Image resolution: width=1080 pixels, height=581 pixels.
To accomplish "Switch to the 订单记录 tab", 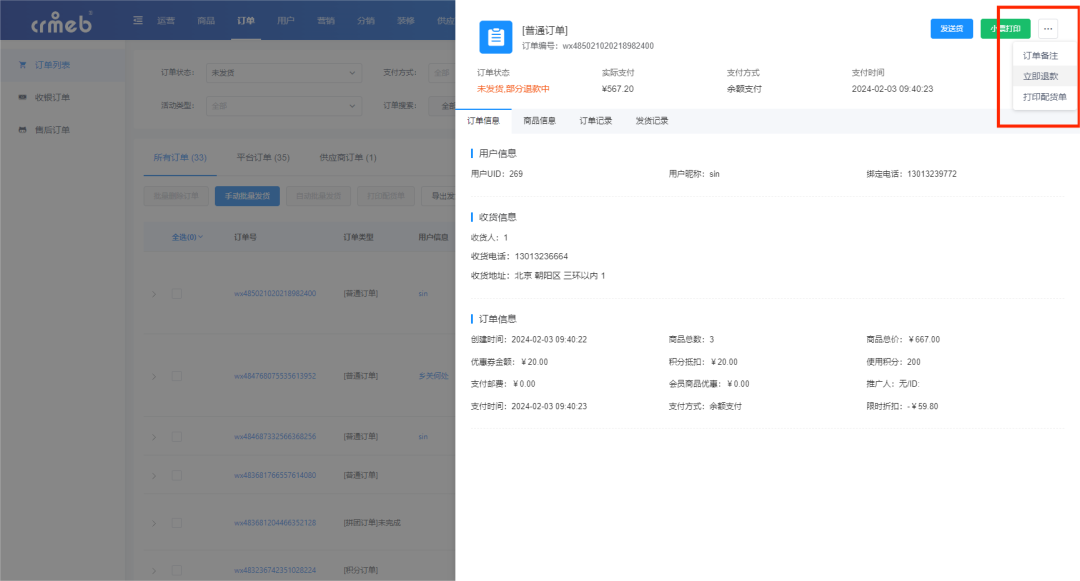I will (x=596, y=120).
